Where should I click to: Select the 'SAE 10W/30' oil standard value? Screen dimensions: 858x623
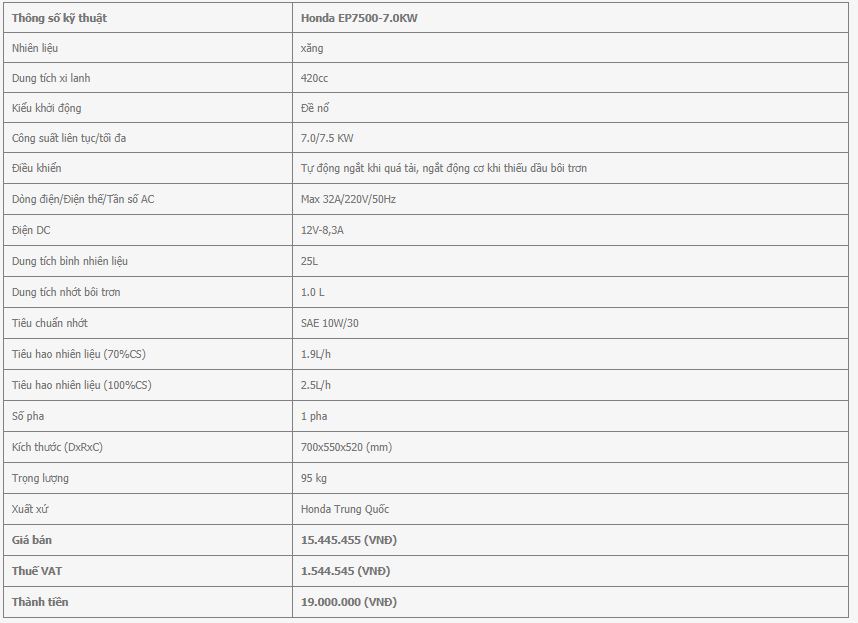(328, 323)
